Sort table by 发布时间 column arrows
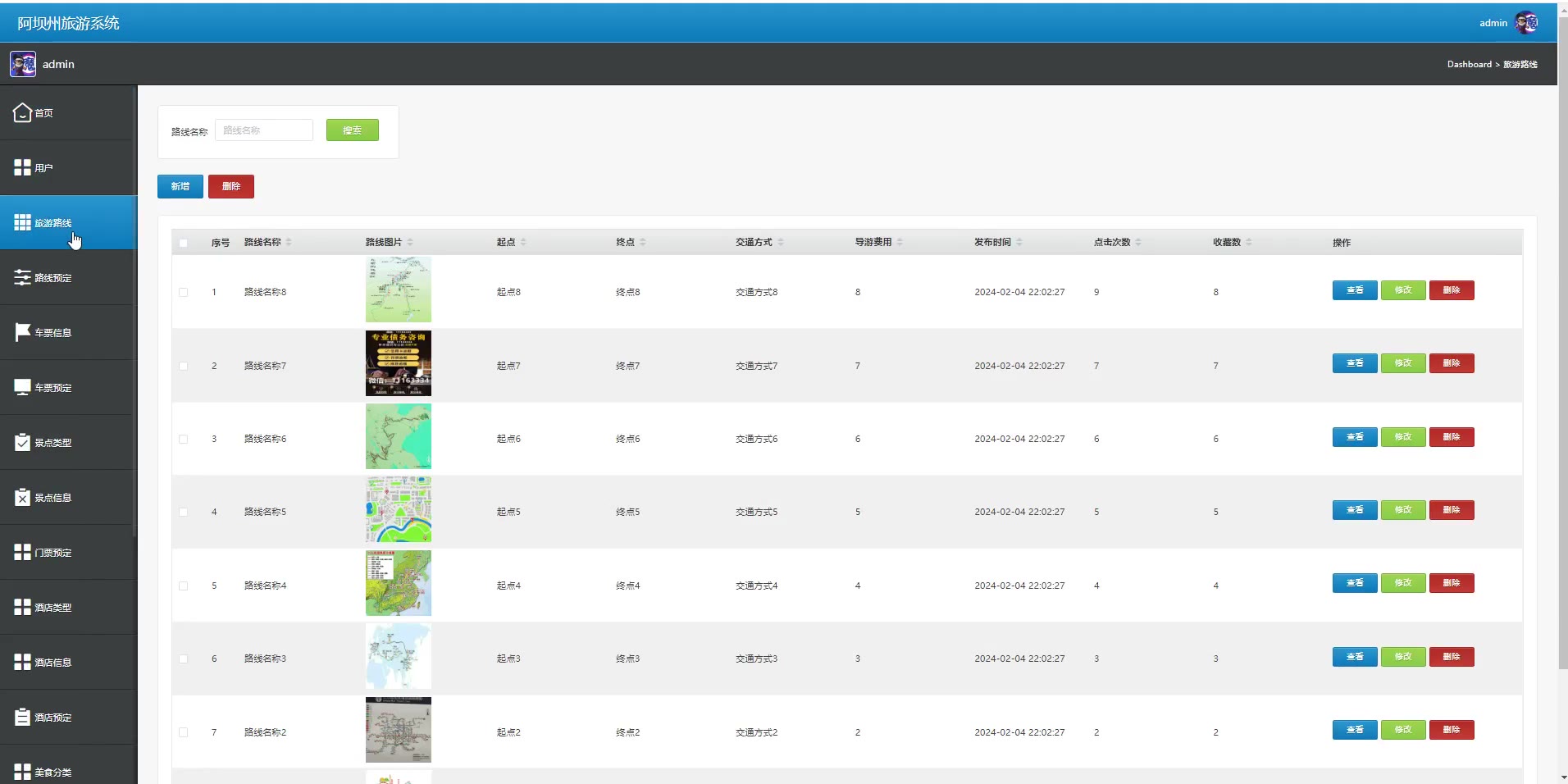The height and width of the screenshot is (784, 1568). coord(1019,242)
